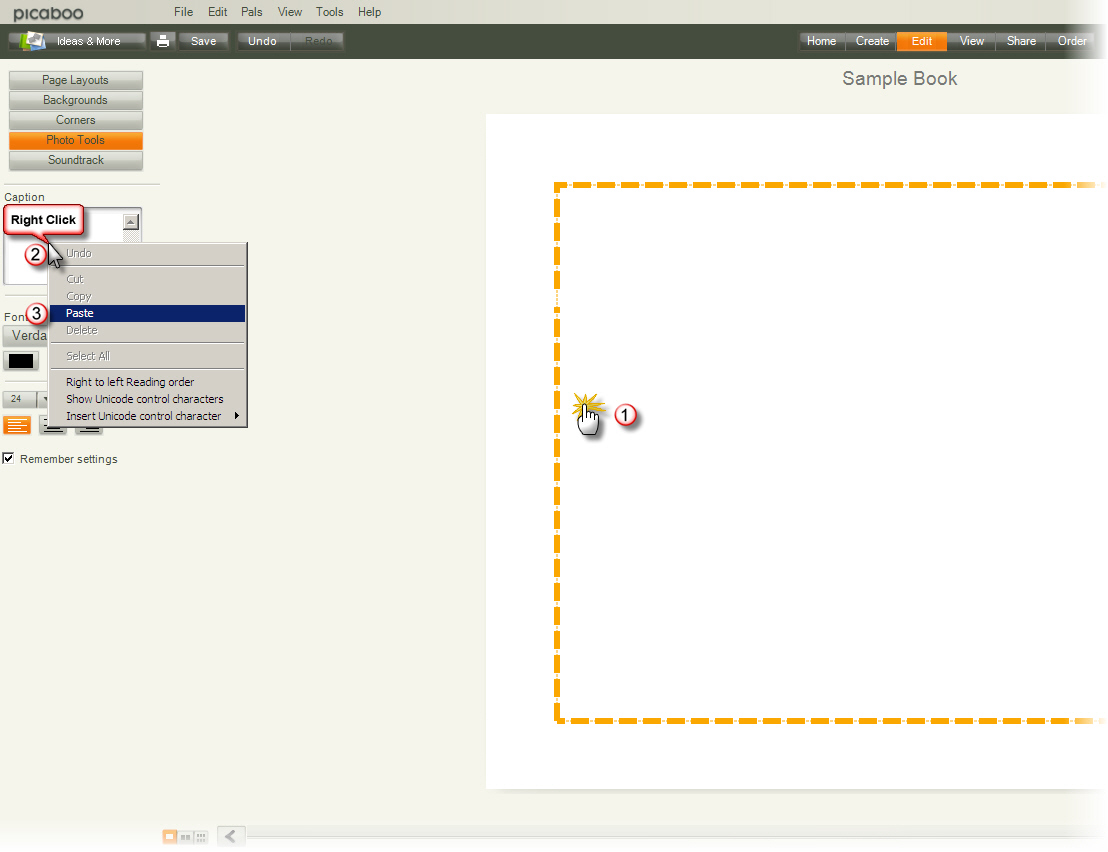
Task: Switch to single page view icon
Action: tap(170, 836)
